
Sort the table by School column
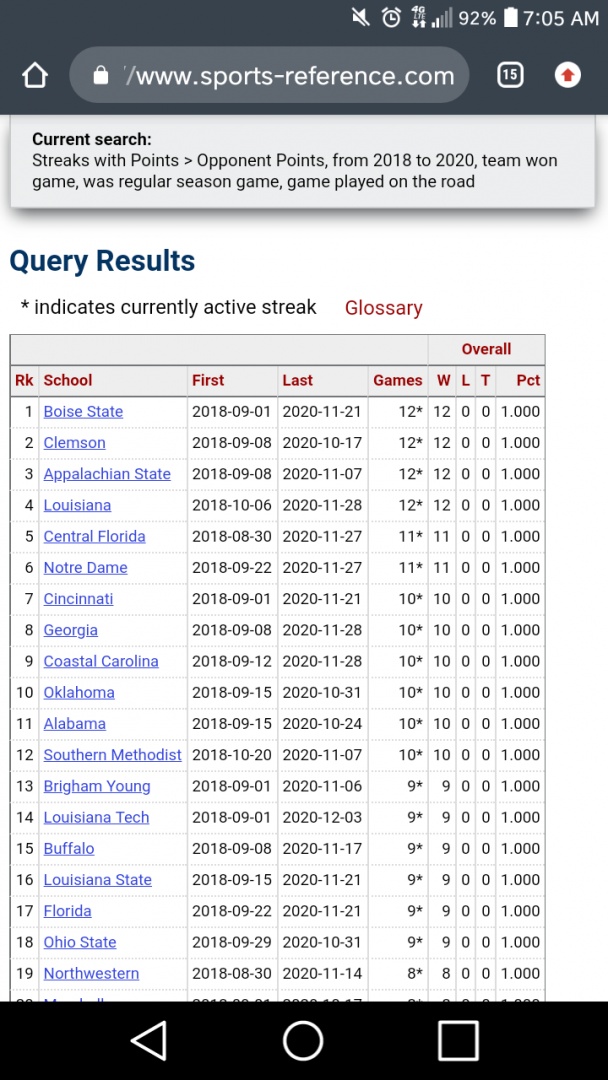pyautogui.click(x=68, y=380)
